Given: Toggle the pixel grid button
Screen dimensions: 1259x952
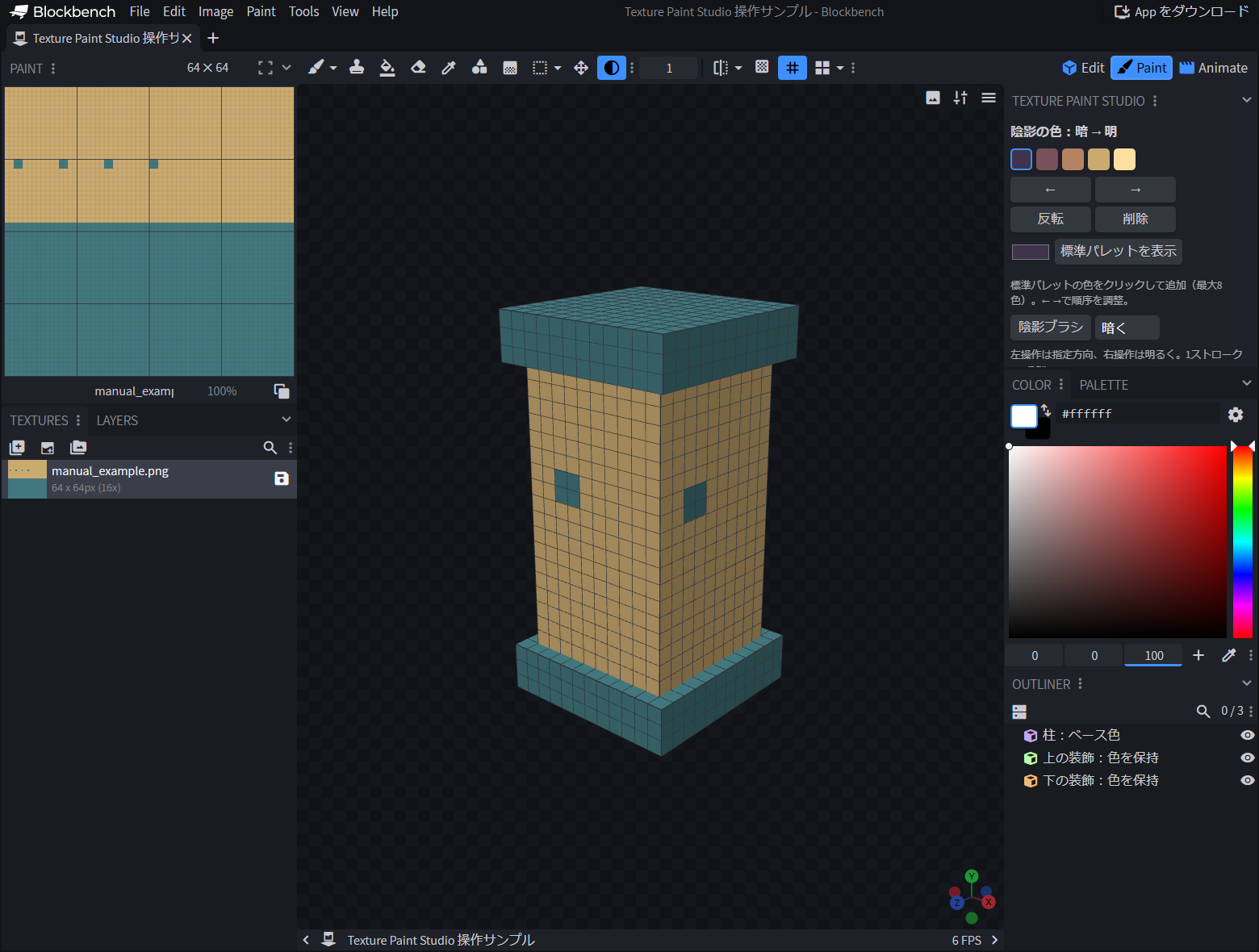Looking at the screenshot, I should (762, 67).
